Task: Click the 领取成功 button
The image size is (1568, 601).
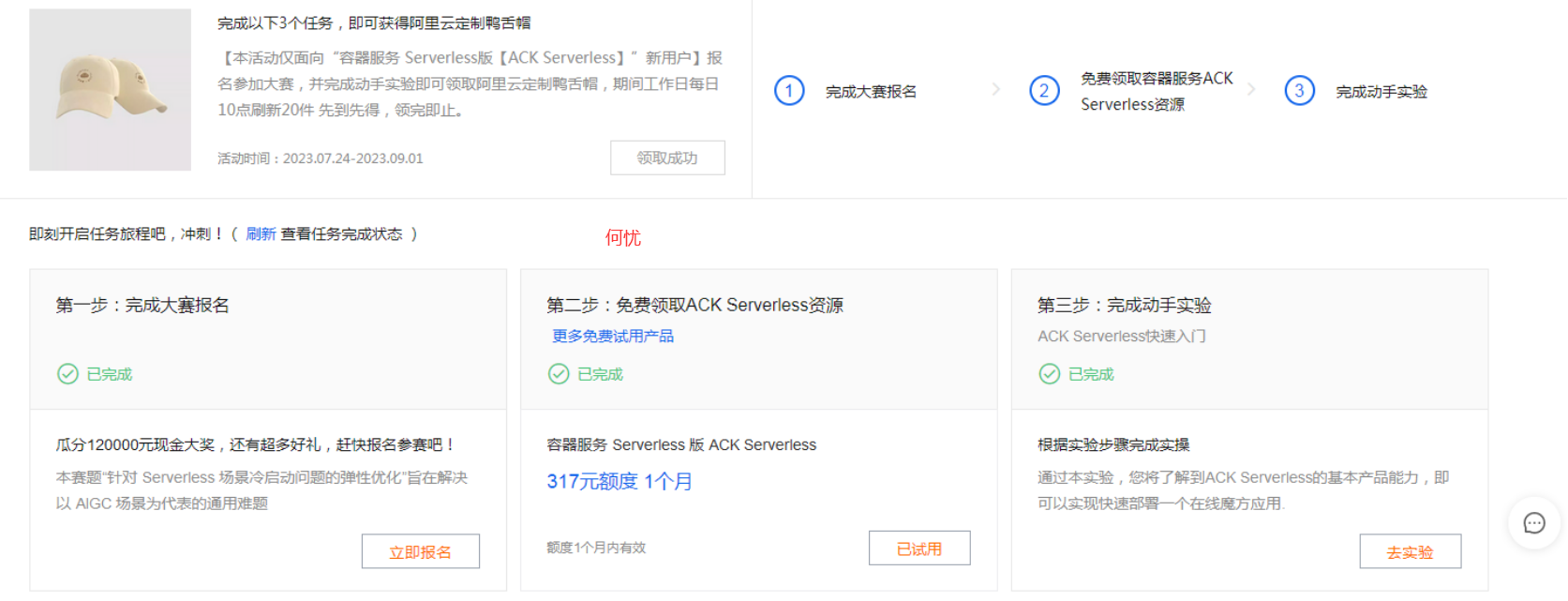Action: click(x=667, y=158)
